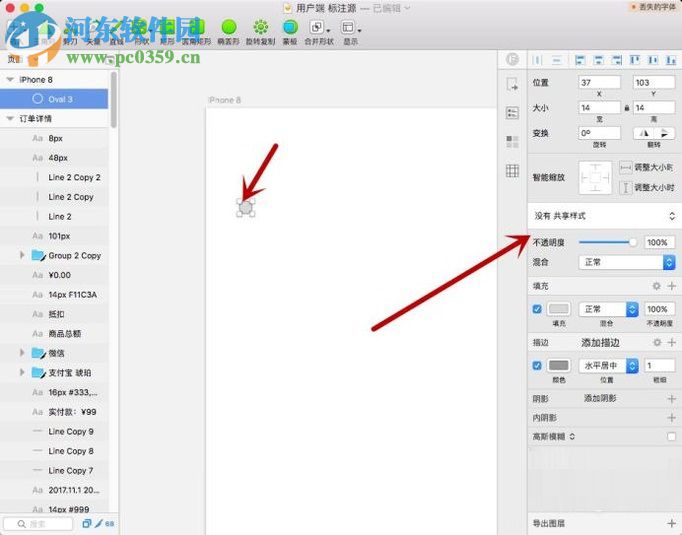
Task: Click the flip horizontal button
Action: coord(644,133)
